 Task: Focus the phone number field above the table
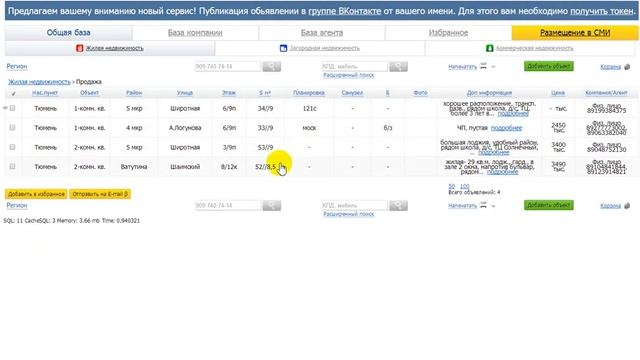point(228,66)
